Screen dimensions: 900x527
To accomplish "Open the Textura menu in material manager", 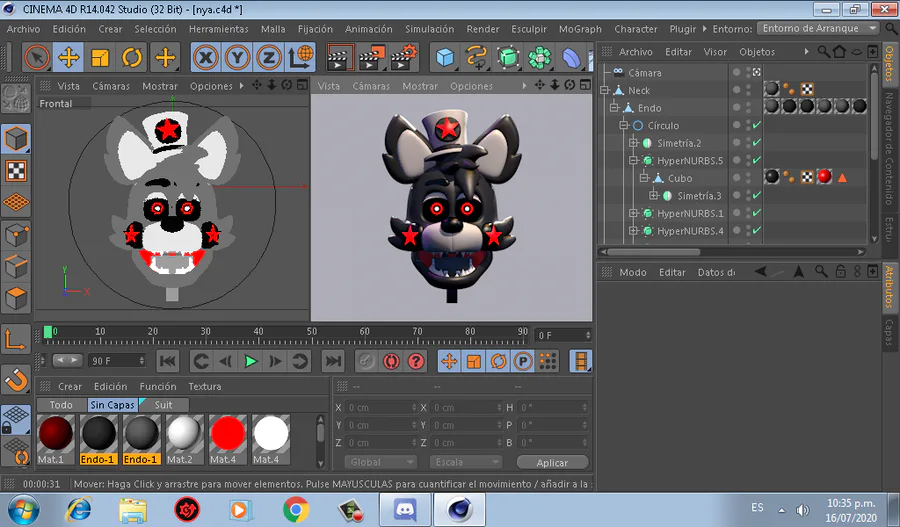I will [x=204, y=386].
